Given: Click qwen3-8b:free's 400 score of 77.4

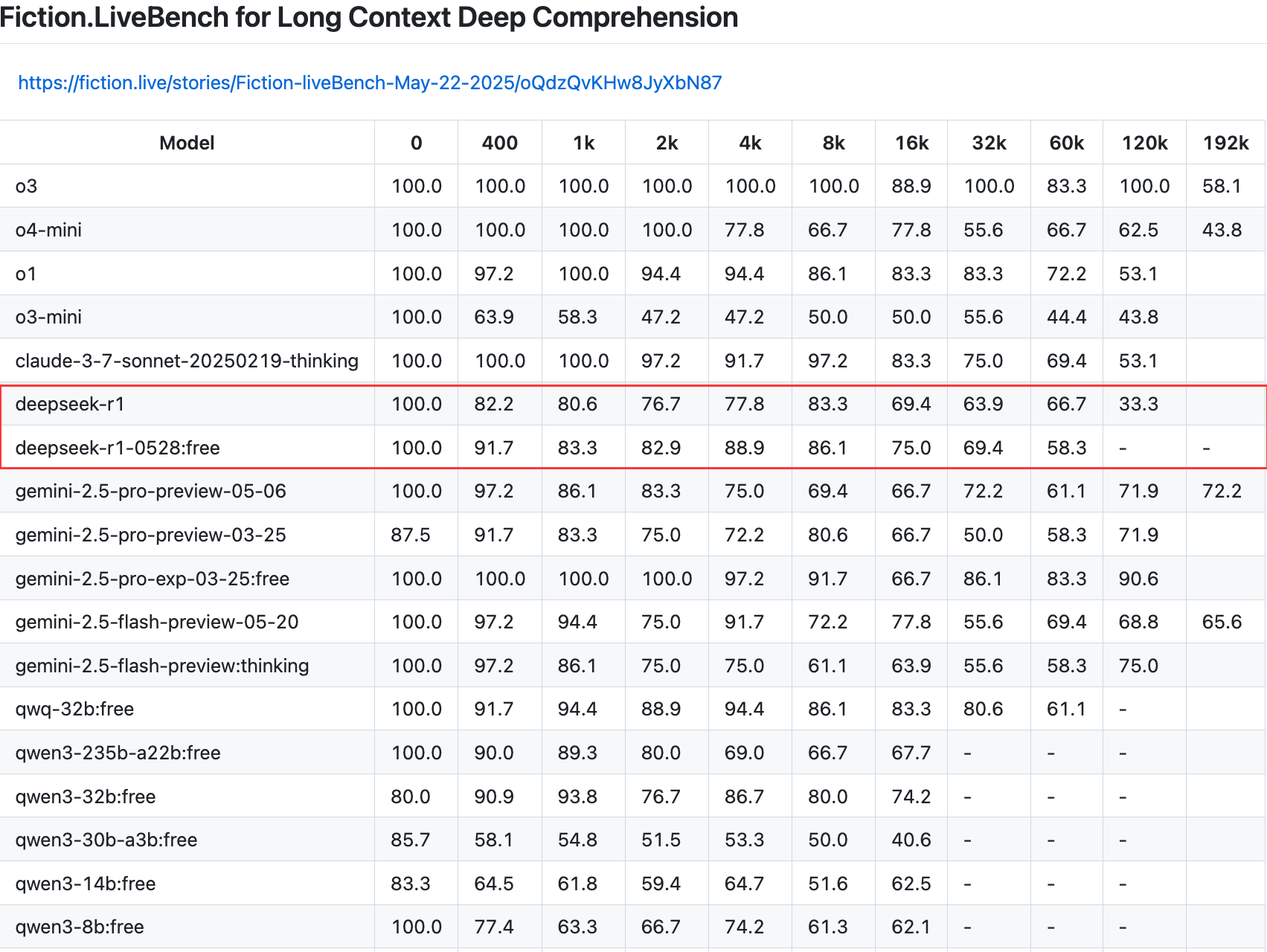Looking at the screenshot, I should [494, 927].
